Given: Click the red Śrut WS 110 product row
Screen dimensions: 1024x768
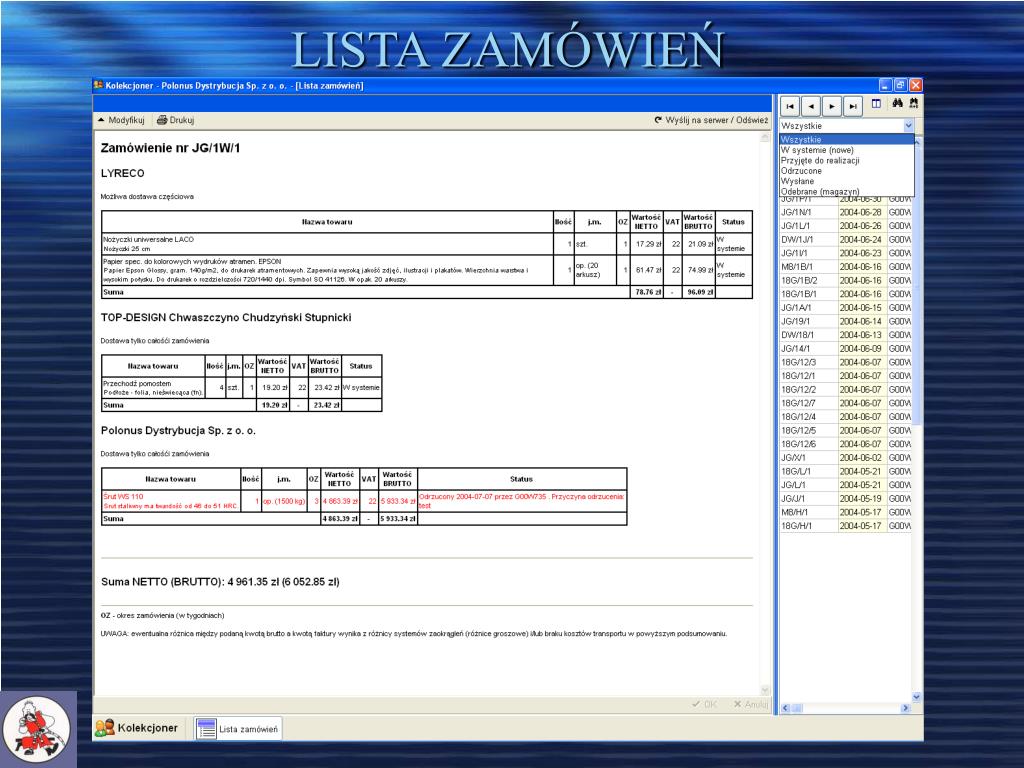Looking at the screenshot, I should click(x=364, y=501).
